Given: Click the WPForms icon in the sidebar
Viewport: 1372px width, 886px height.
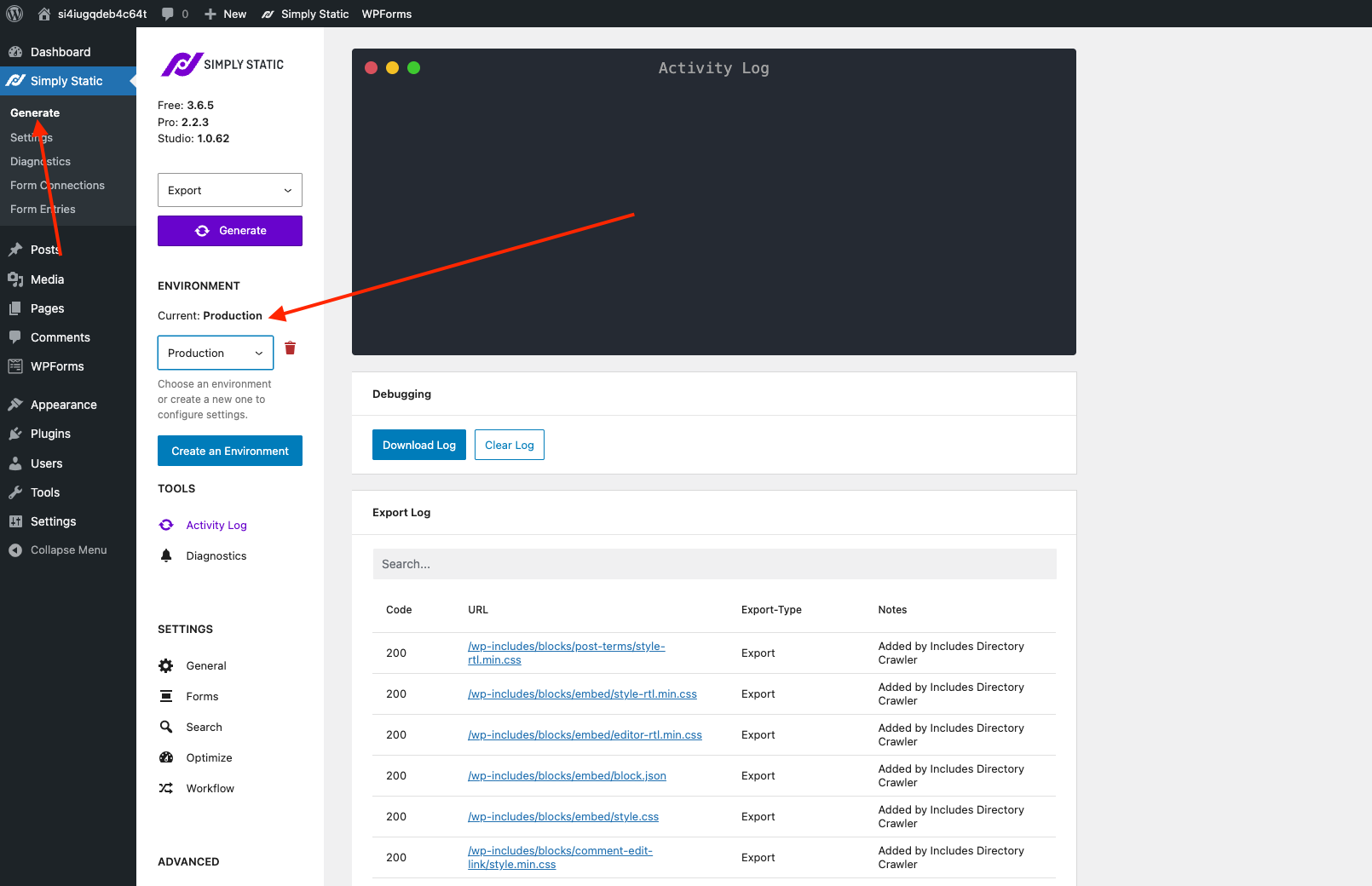Looking at the screenshot, I should 15,366.
